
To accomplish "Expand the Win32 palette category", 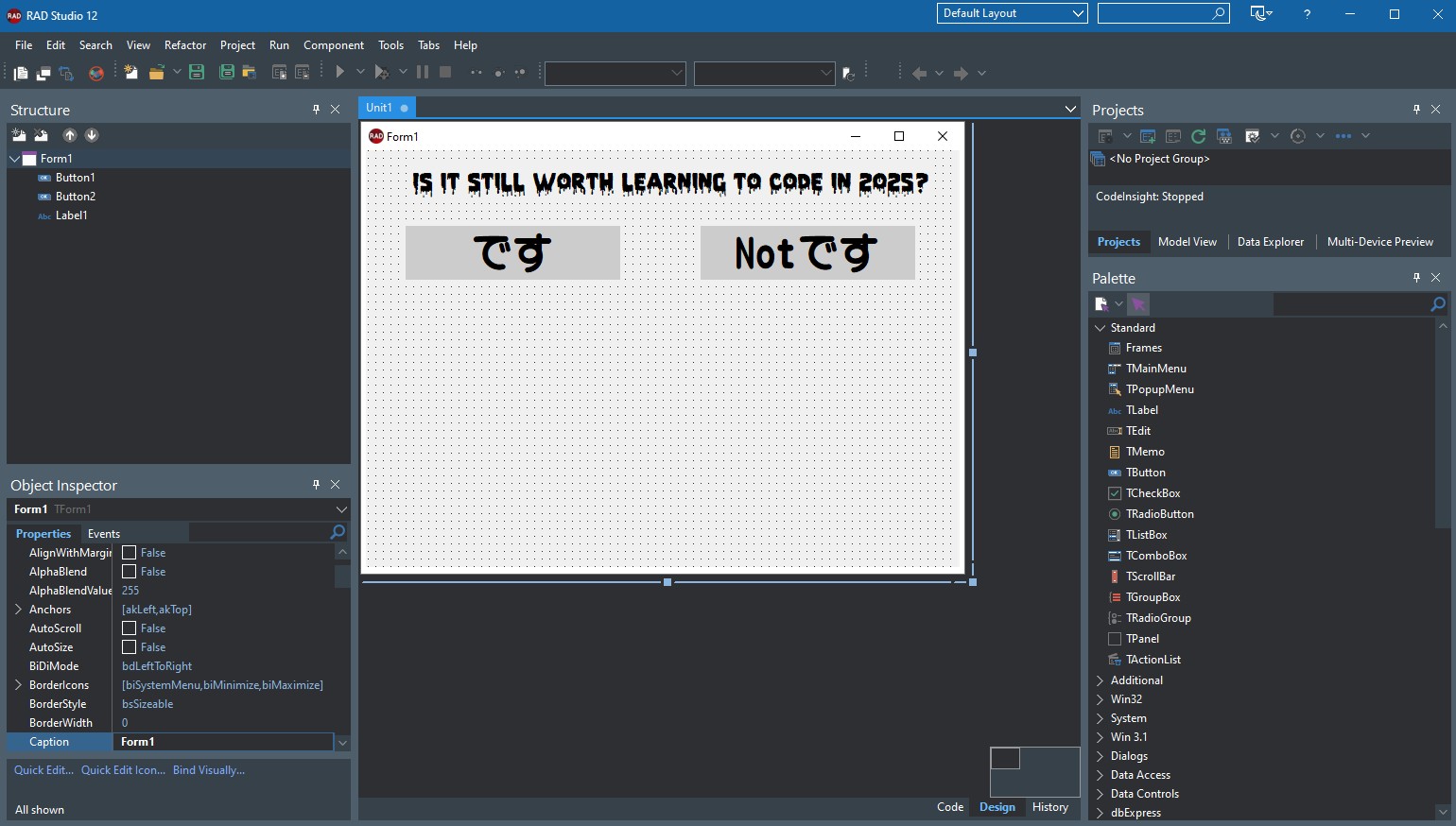I will (x=1101, y=699).
